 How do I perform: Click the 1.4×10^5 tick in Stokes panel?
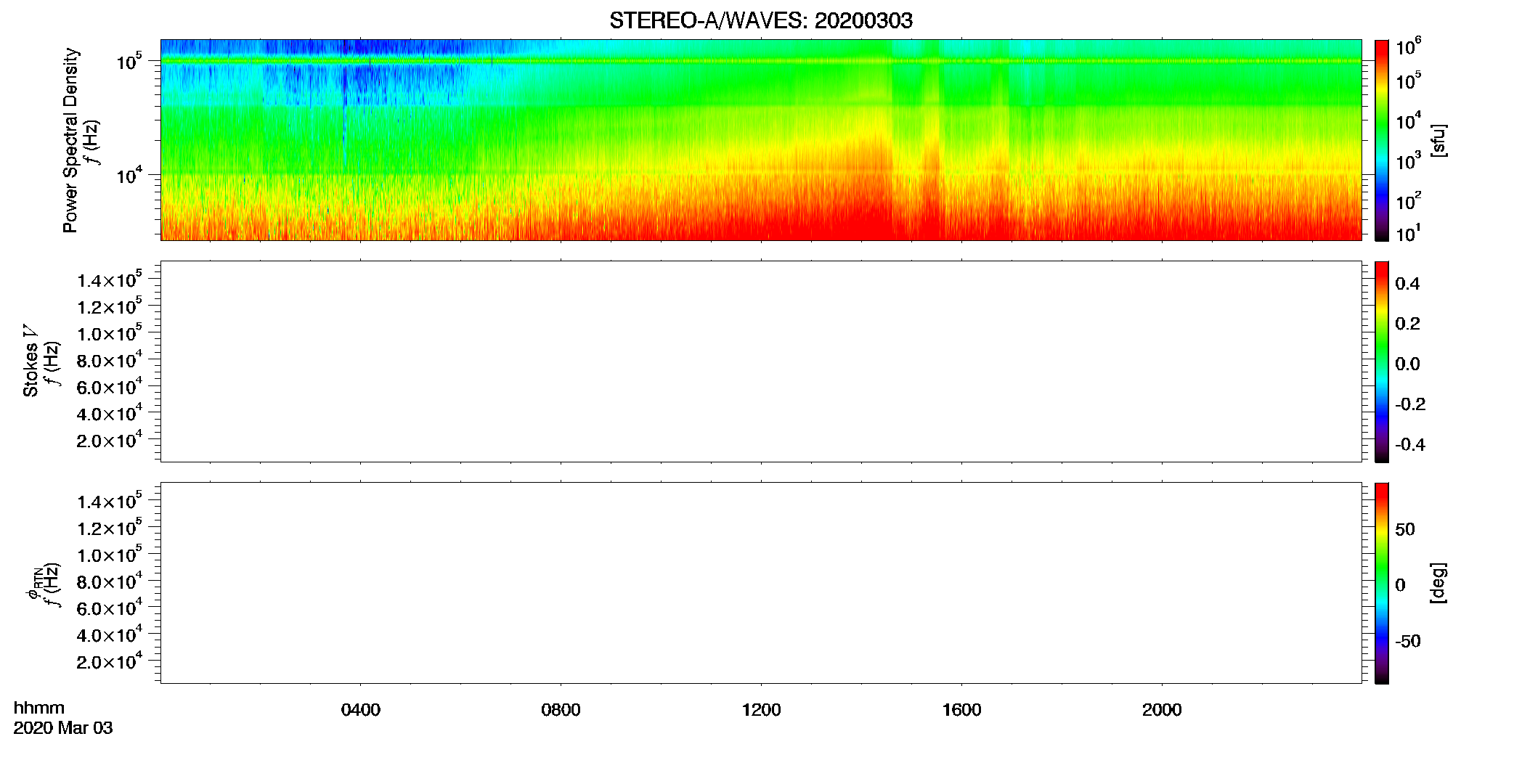coord(110,279)
